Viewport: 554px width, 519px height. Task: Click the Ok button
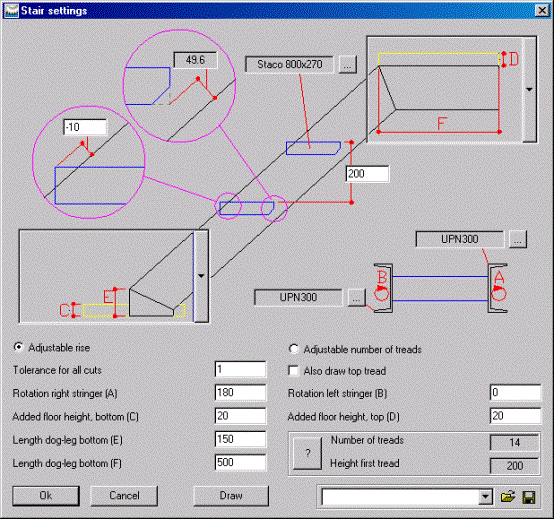coord(46,496)
